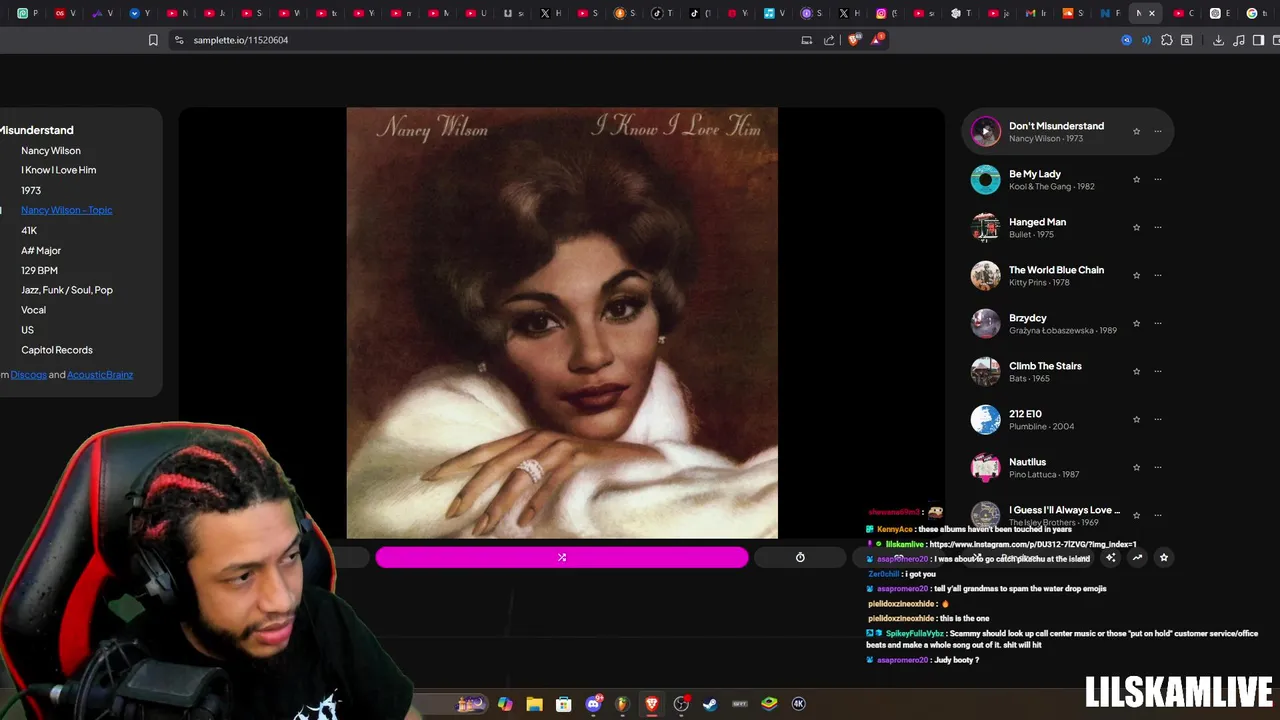Open the more menu for Be My Lady
This screenshot has height=720, width=1280.
(1158, 179)
